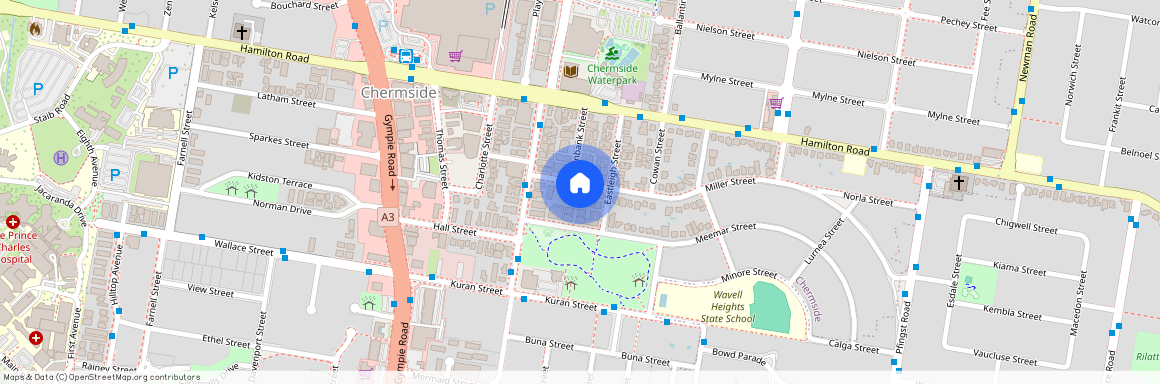The width and height of the screenshot is (1160, 384).
Task: Select the parking P icon beside Farnell Street
Action: click(x=172, y=73)
